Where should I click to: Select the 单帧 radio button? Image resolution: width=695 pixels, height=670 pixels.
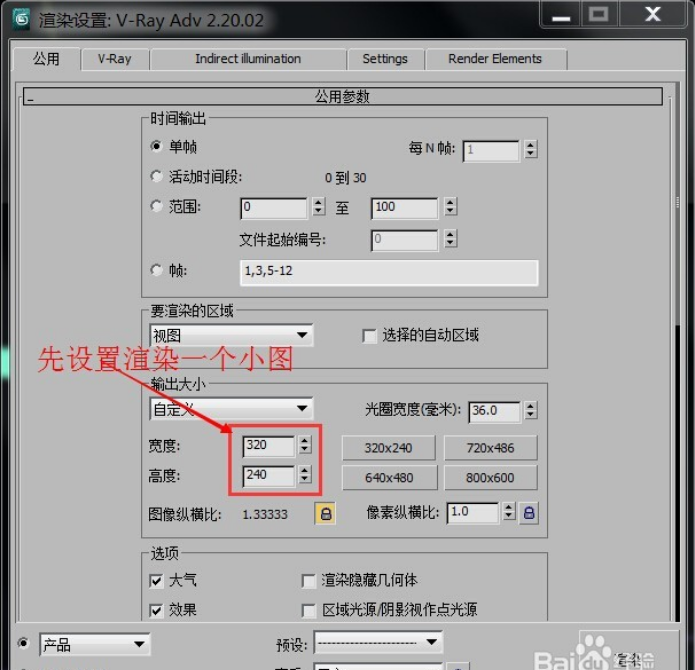(x=156, y=146)
